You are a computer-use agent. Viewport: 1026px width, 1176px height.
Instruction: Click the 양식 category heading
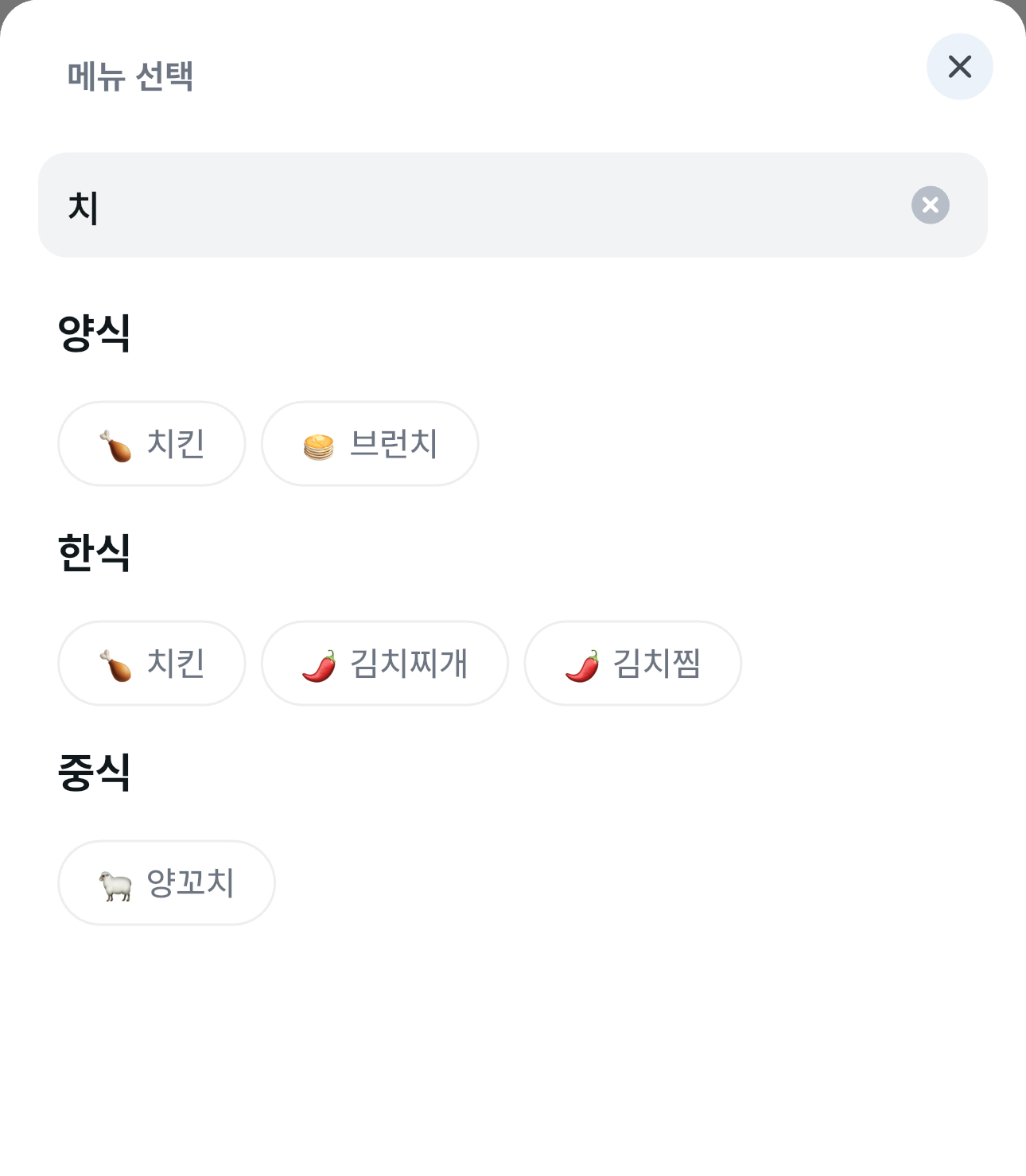[x=94, y=333]
